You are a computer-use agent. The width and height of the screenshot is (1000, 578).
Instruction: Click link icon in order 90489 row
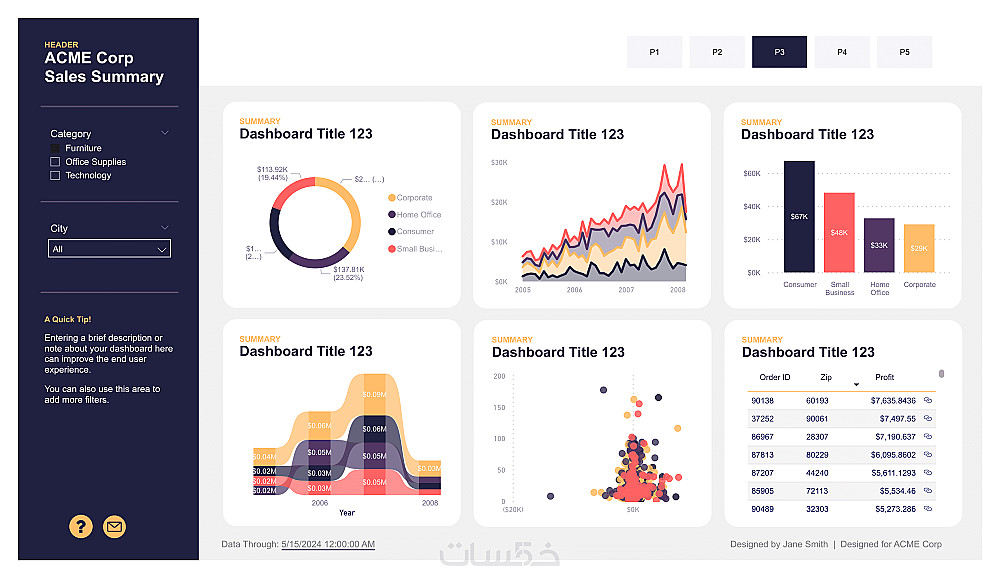[x=928, y=508]
